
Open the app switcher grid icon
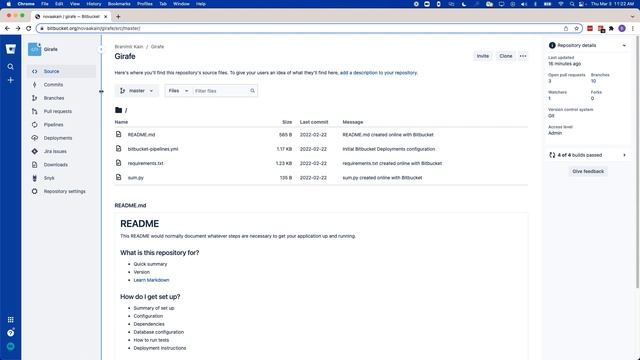tap(11, 320)
